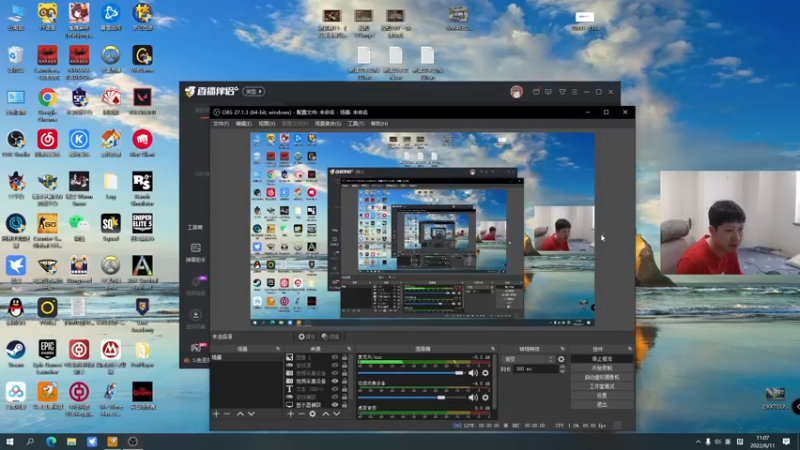Viewport: 800px width, 450px height.
Task: Click the add source plus icon
Action: pos(290,414)
